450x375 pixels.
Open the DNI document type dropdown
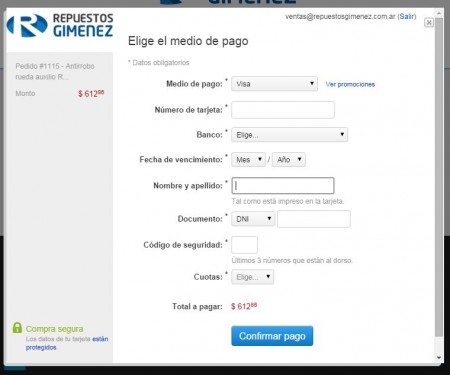[253, 219]
